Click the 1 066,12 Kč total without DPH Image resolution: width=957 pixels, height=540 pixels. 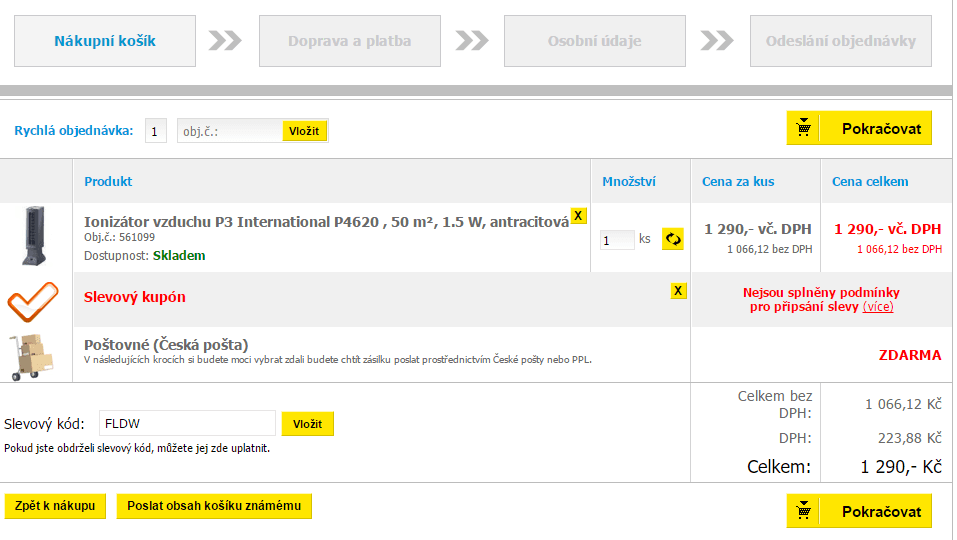(x=903, y=404)
